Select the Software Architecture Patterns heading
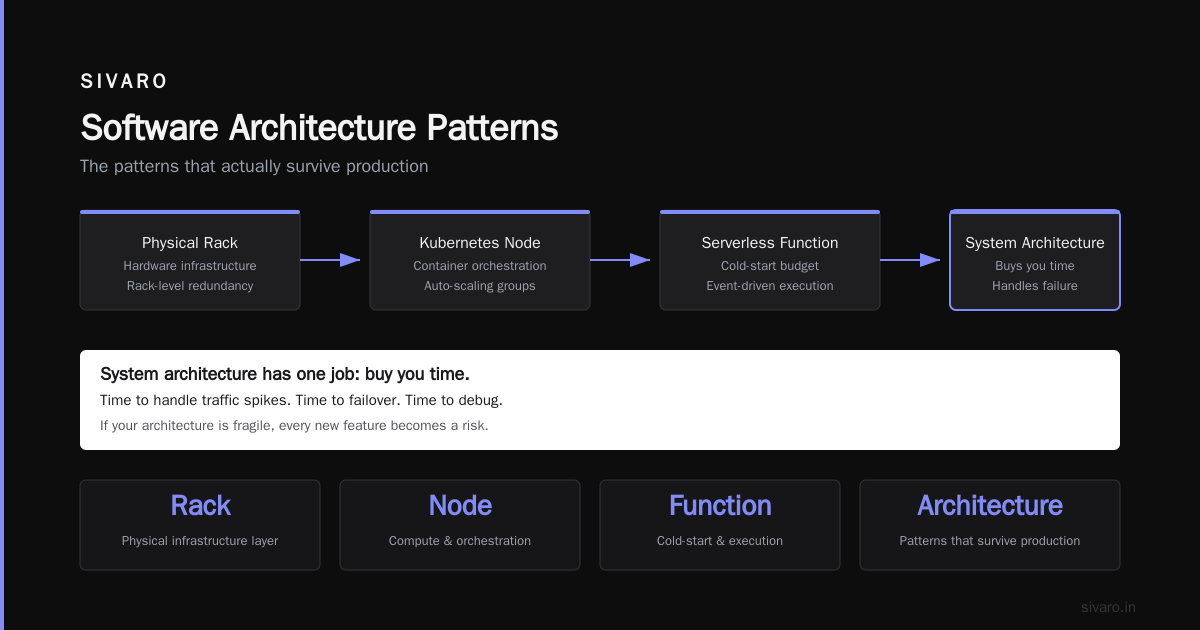The image size is (1200, 630). [319, 128]
